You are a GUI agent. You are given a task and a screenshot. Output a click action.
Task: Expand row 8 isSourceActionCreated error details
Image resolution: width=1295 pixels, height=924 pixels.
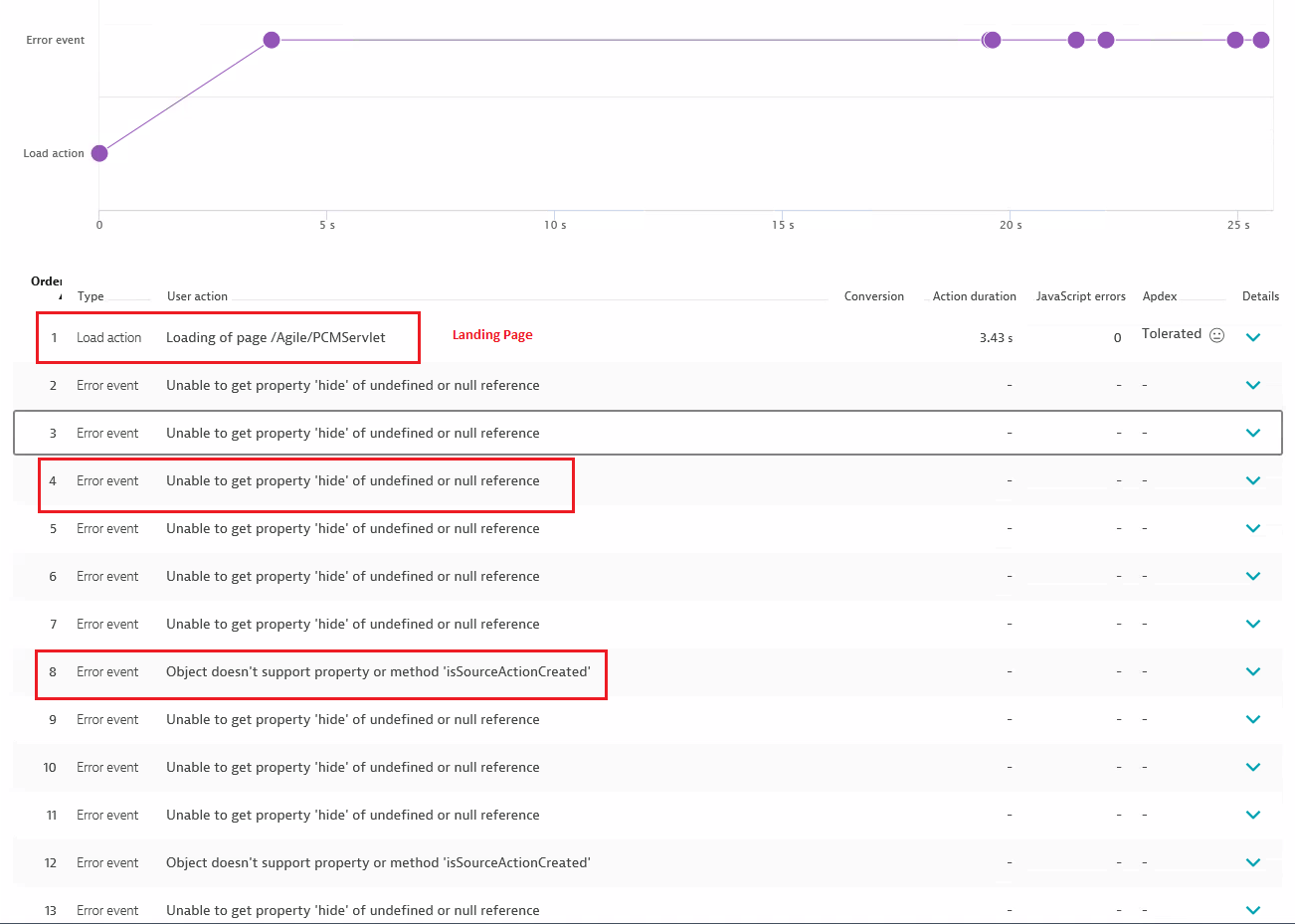click(1252, 671)
